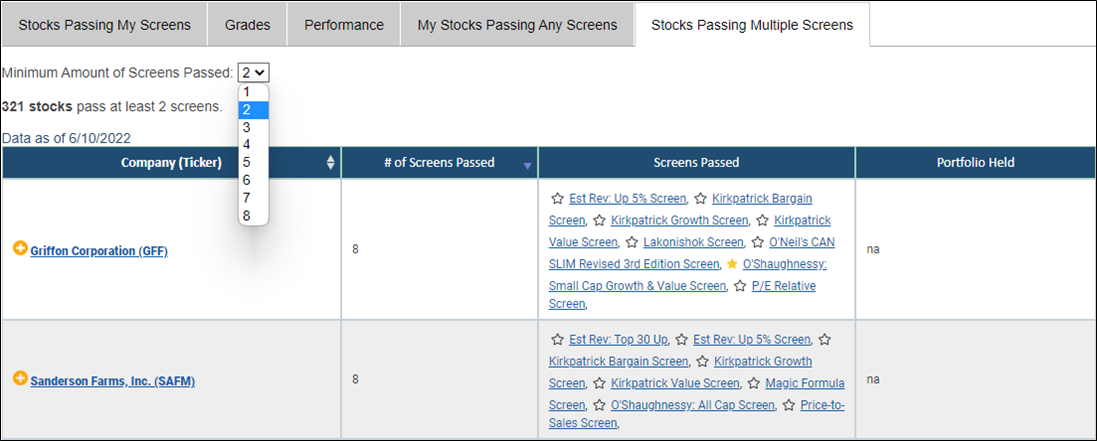Star the Magic Formula Screen
This screenshot has width=1097, height=441.
(754, 383)
